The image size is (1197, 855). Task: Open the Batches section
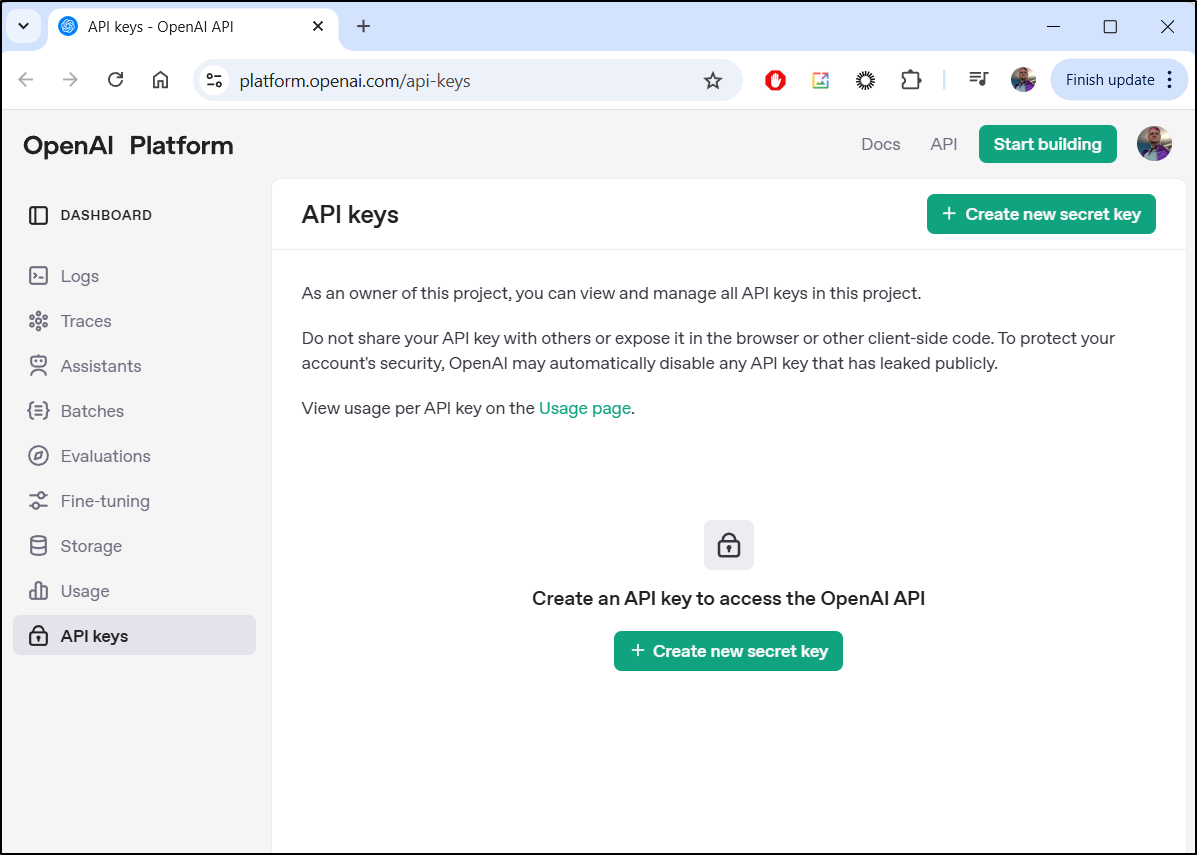coord(92,411)
